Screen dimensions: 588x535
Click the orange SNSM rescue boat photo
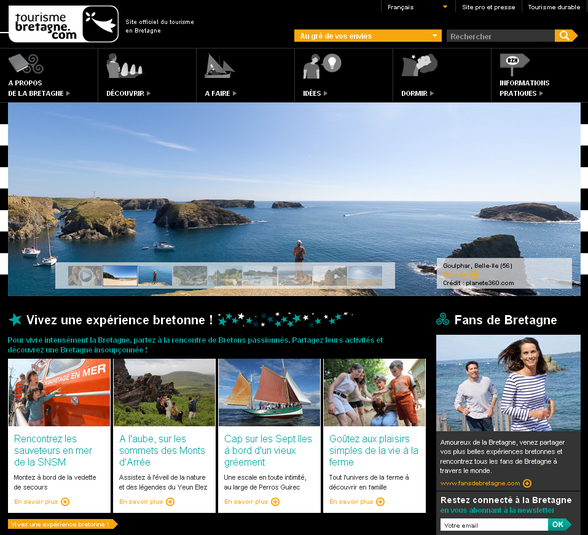pos(59,392)
